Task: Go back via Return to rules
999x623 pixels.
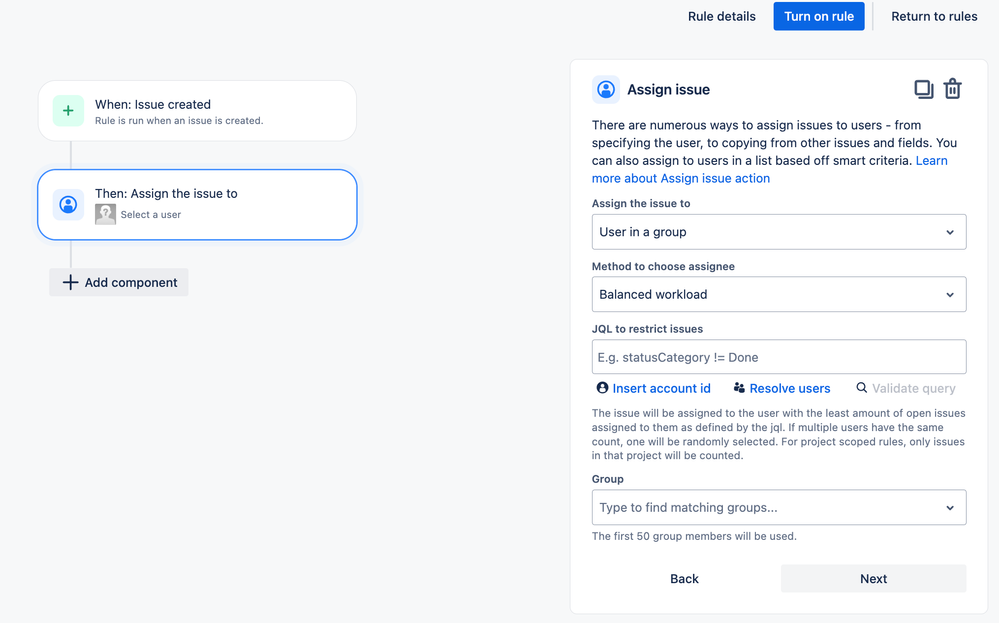Action: point(934,17)
